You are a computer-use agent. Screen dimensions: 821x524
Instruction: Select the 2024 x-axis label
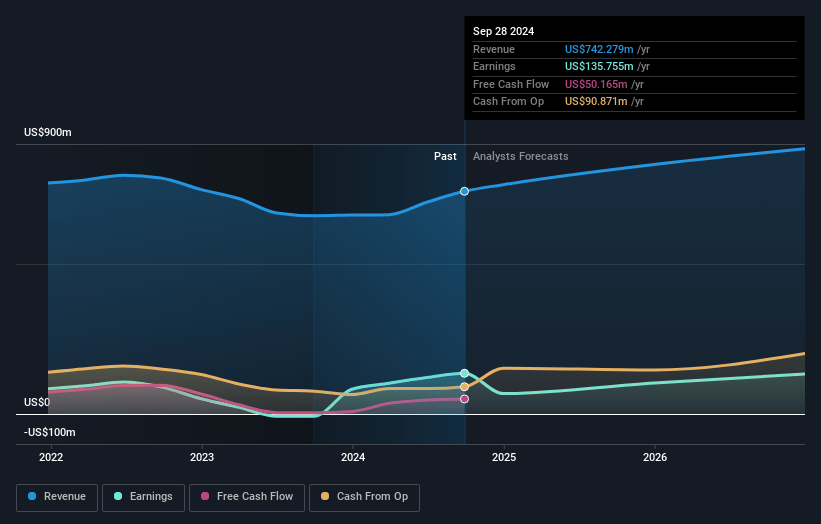(353, 457)
